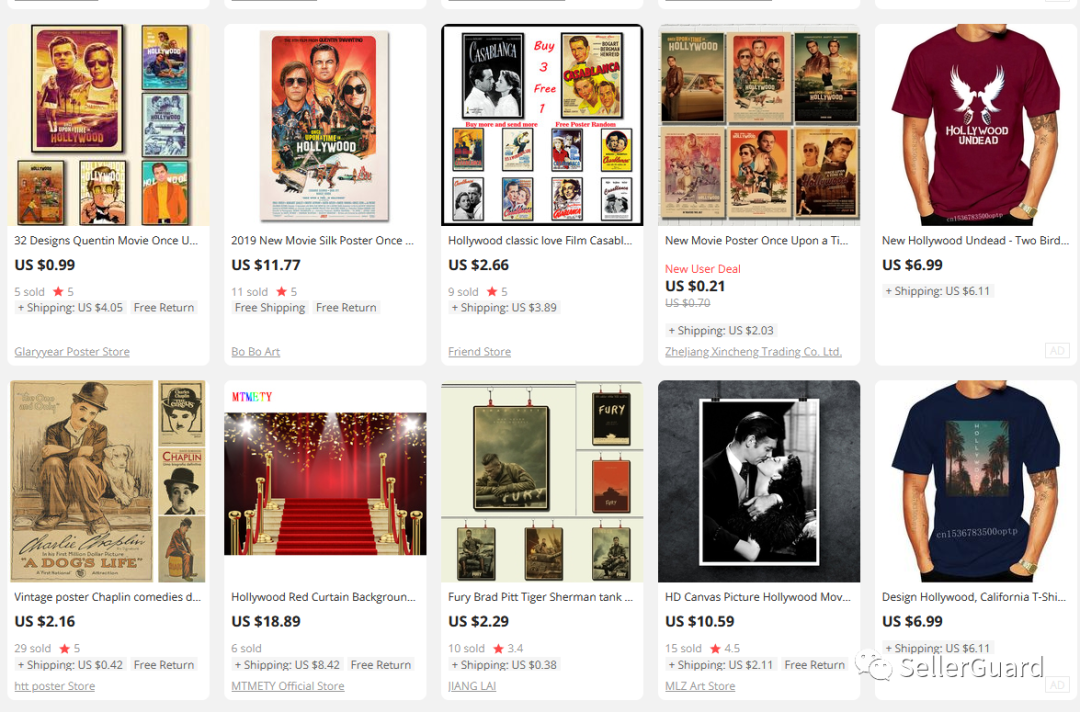Screen dimensions: 1080x712
Task: View the Casablanca Buy 3 Free 1 image
Action: coord(542,125)
